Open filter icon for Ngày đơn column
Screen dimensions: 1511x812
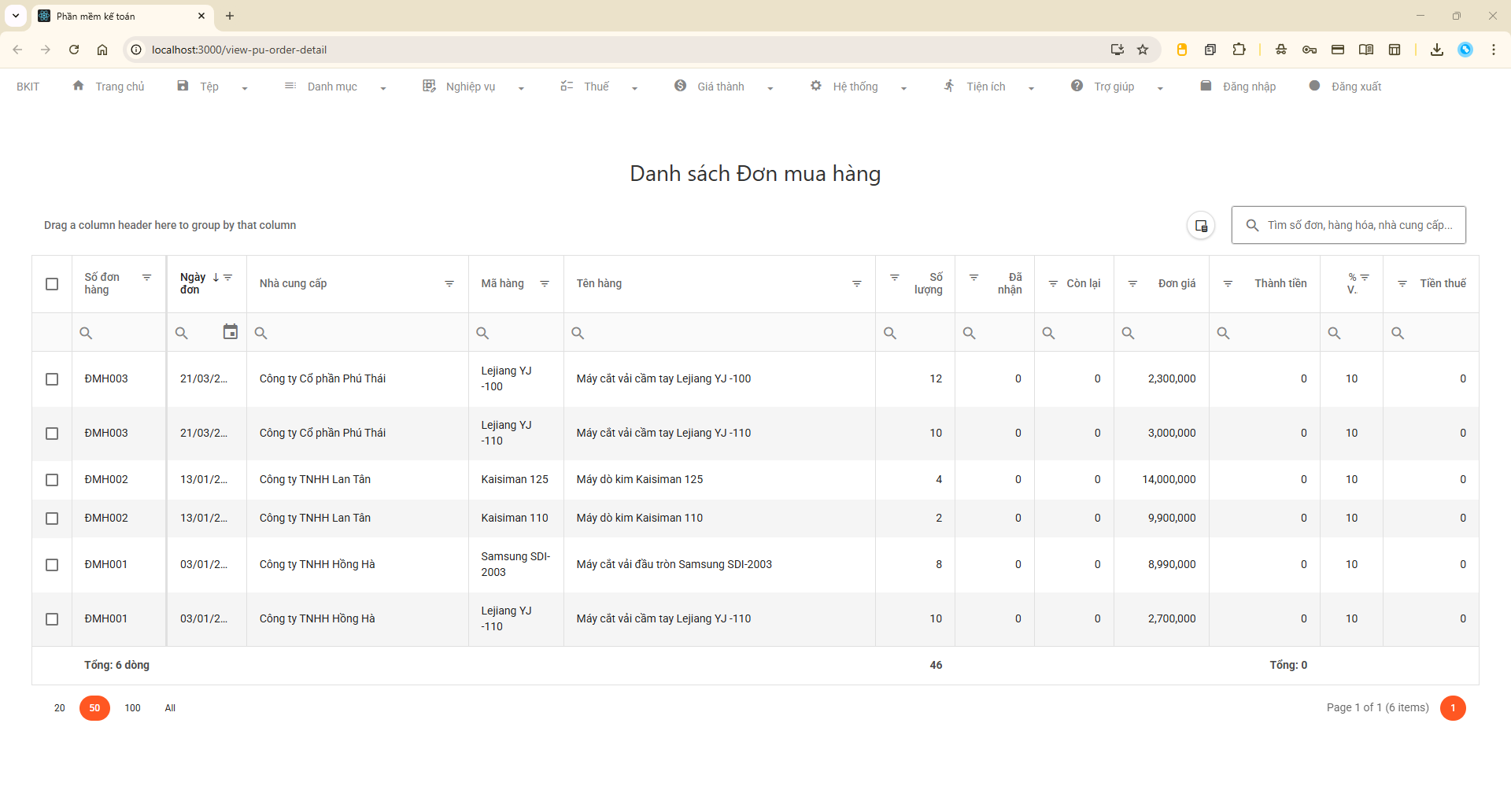(228, 277)
